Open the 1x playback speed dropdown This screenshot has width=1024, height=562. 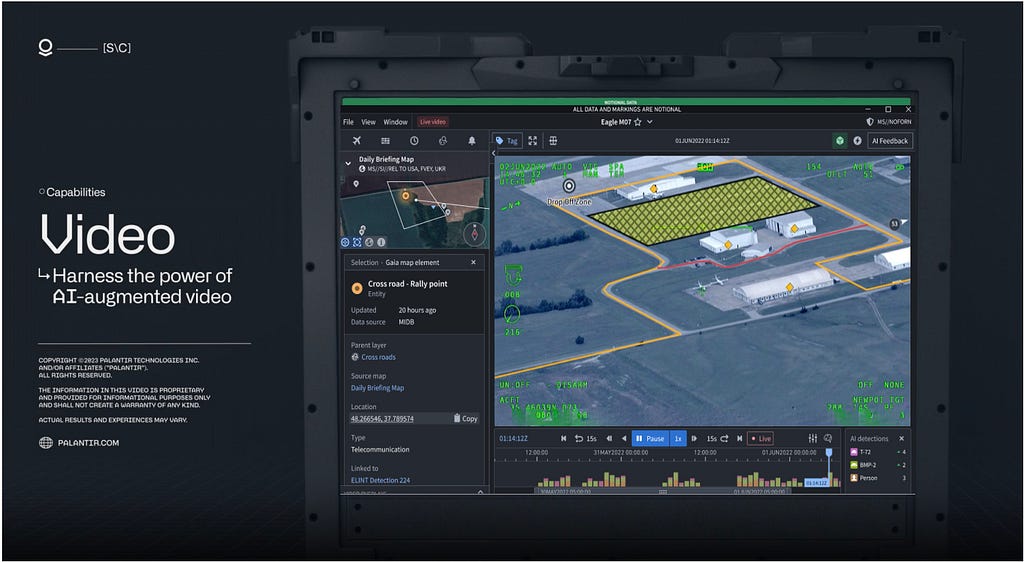[678, 439]
